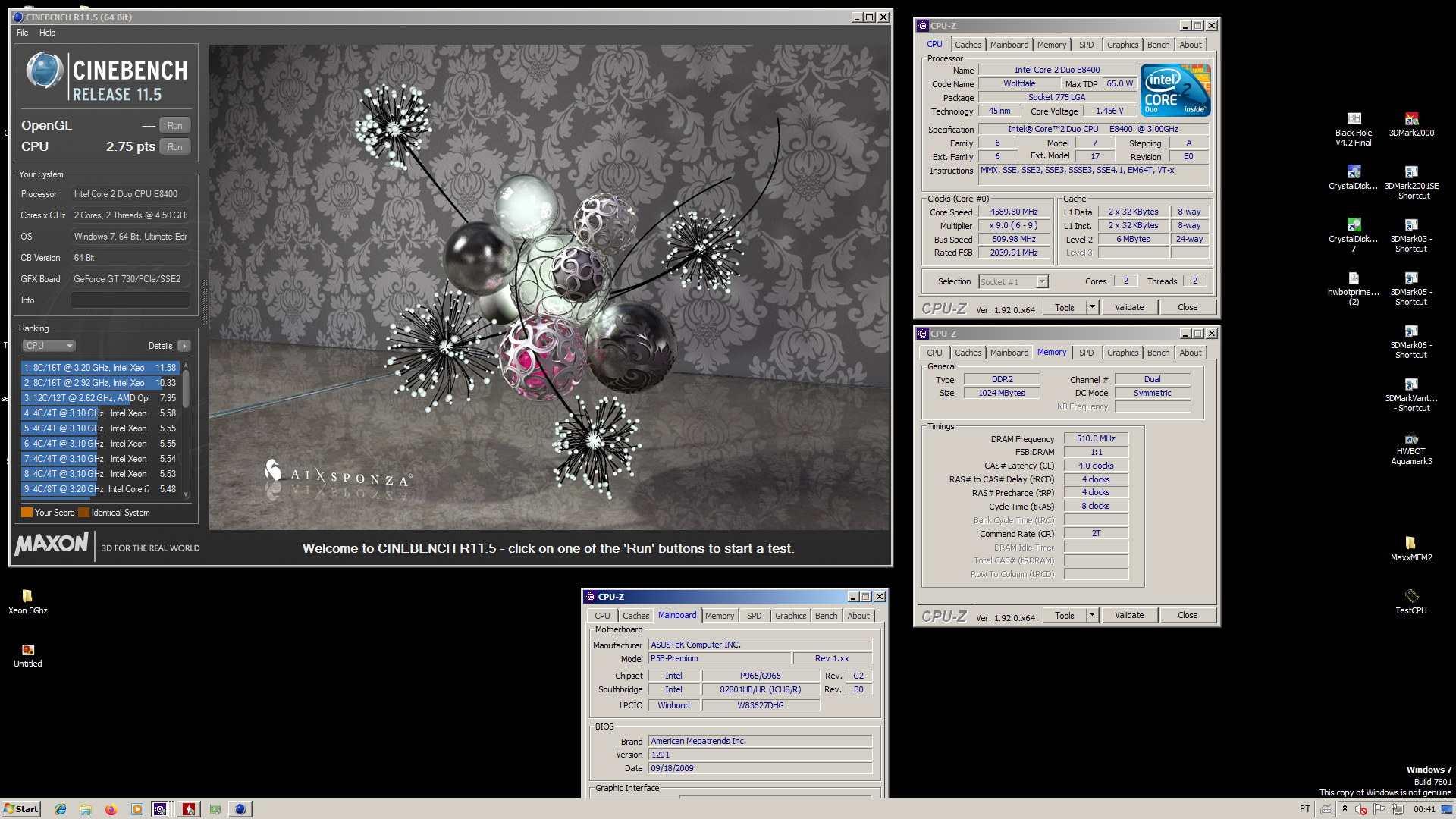Click the taskbar clock showing 00:41

click(x=1424, y=809)
